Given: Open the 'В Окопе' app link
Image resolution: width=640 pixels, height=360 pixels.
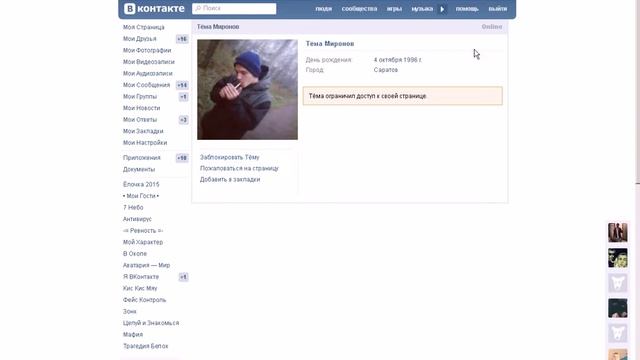Looking at the screenshot, I should tap(135, 254).
